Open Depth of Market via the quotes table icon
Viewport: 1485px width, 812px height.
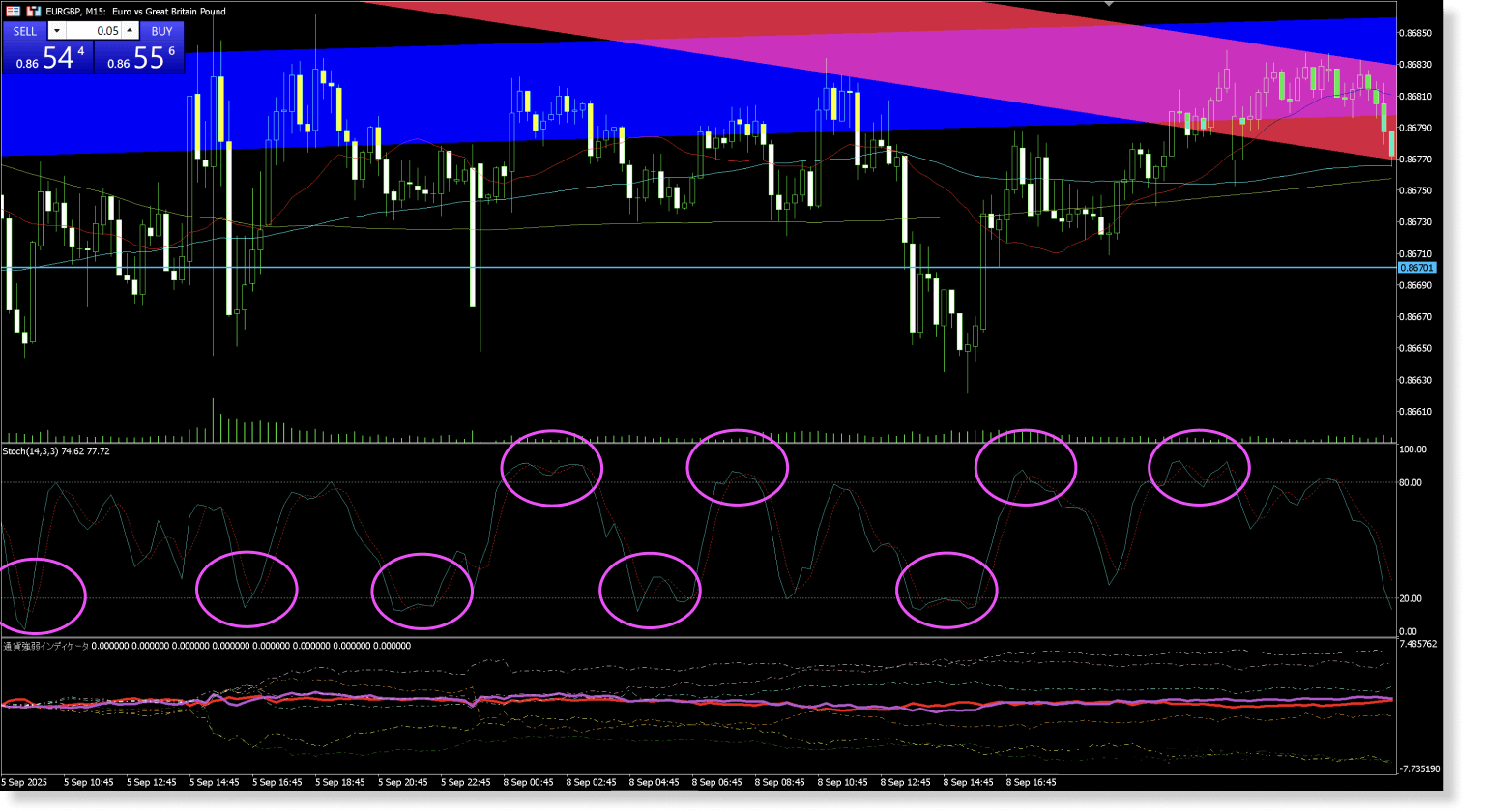[x=14, y=11]
